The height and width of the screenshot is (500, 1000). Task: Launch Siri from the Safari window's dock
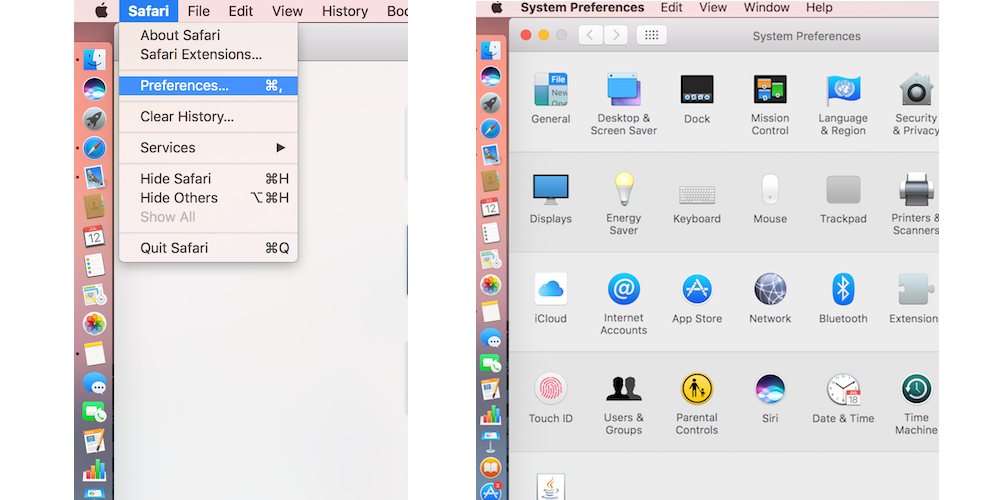tap(94, 89)
